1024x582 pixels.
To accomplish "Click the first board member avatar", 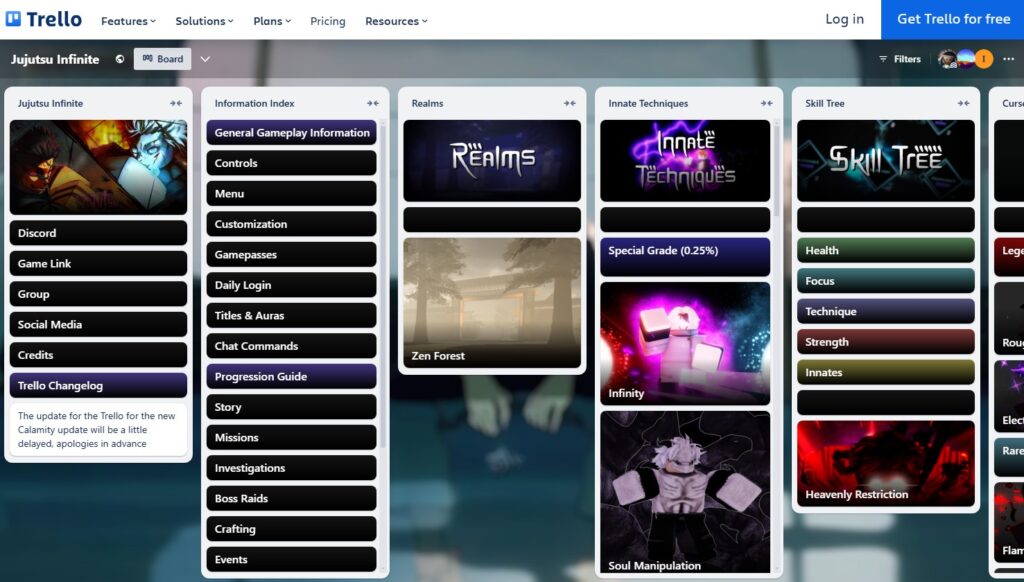I will point(946,59).
